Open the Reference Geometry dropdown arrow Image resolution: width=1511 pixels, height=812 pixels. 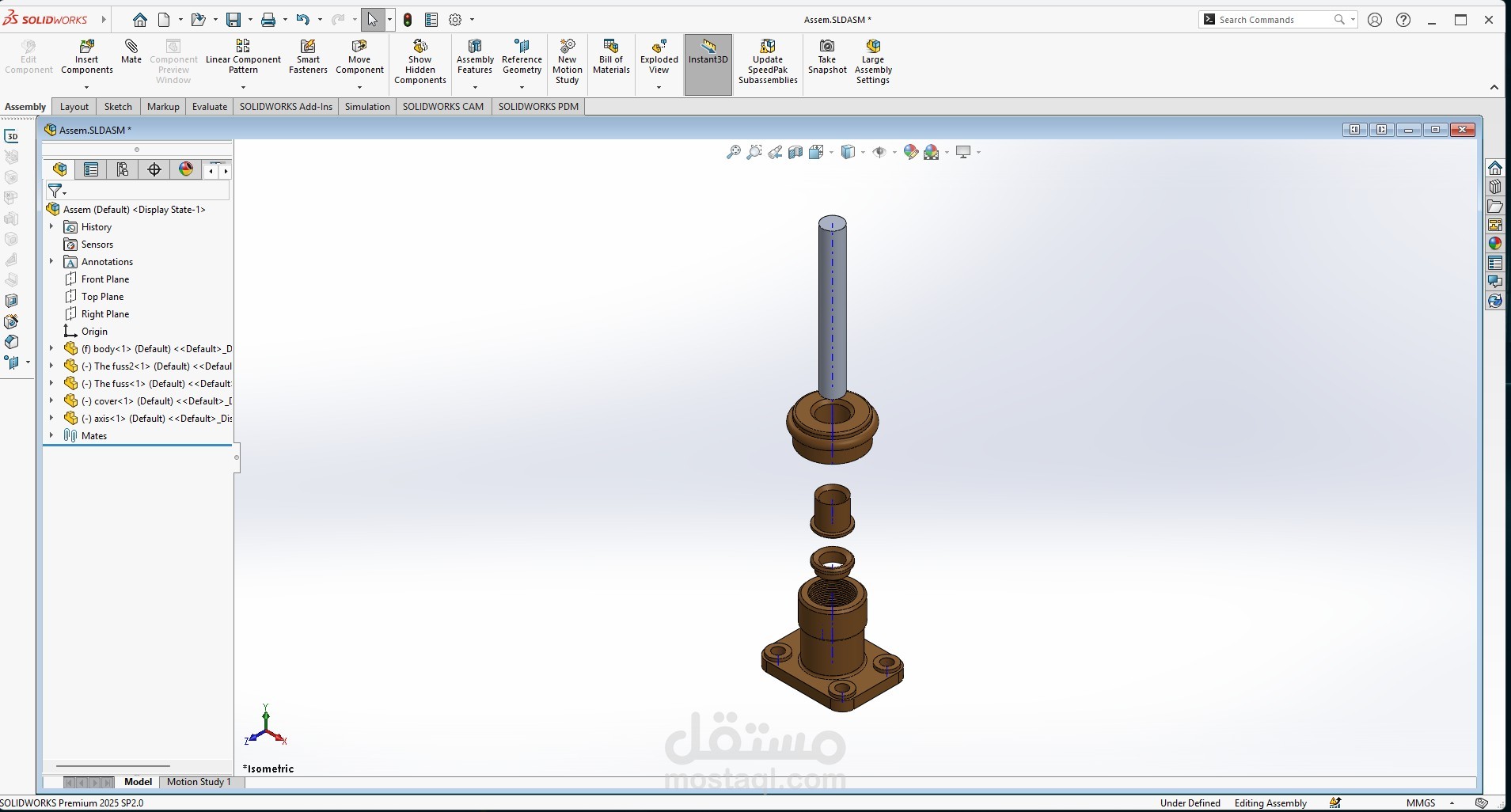tap(522, 87)
